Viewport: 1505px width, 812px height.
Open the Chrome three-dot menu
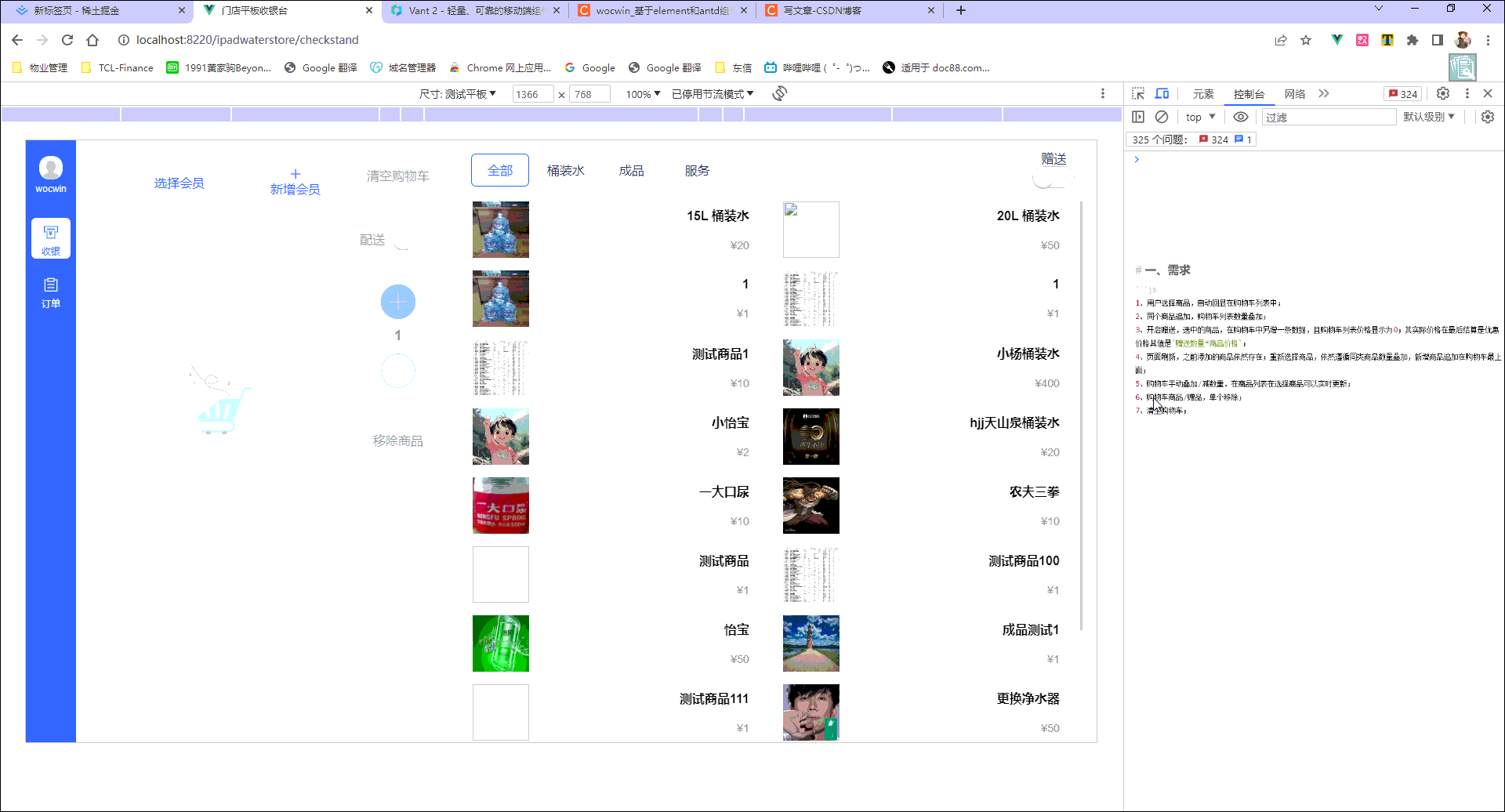coord(1488,40)
